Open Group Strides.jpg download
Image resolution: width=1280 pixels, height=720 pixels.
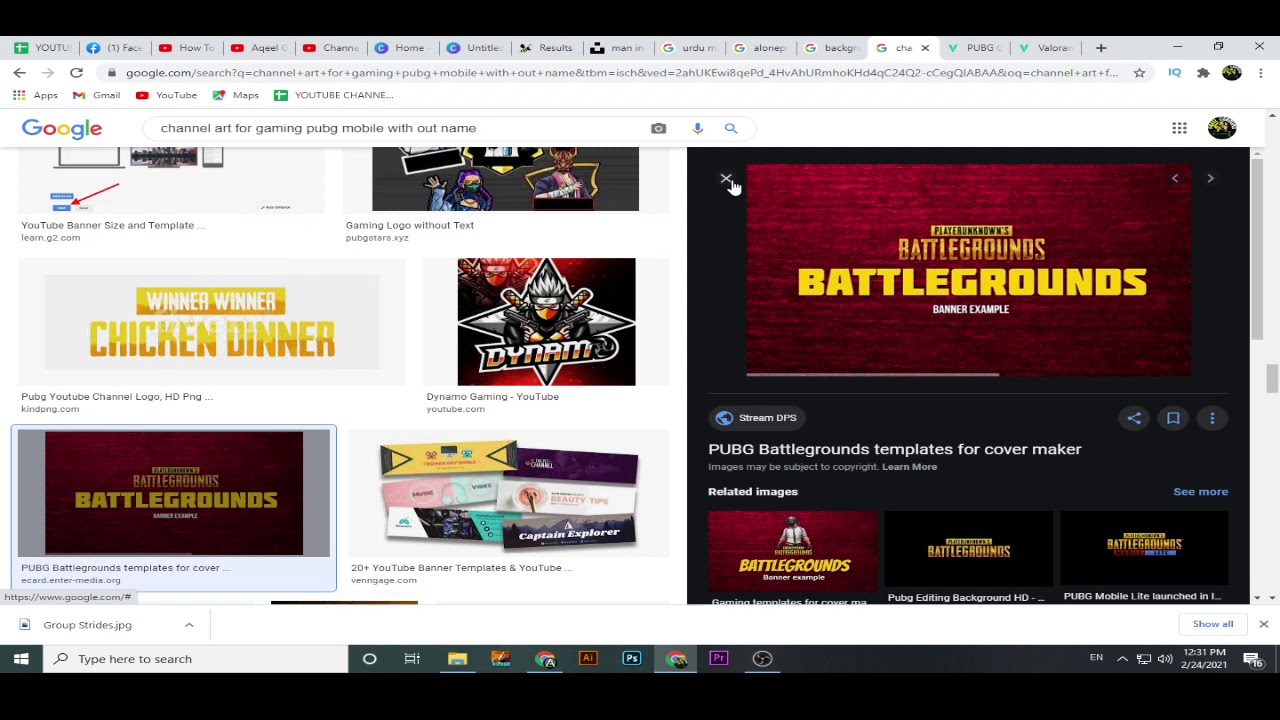click(88, 625)
